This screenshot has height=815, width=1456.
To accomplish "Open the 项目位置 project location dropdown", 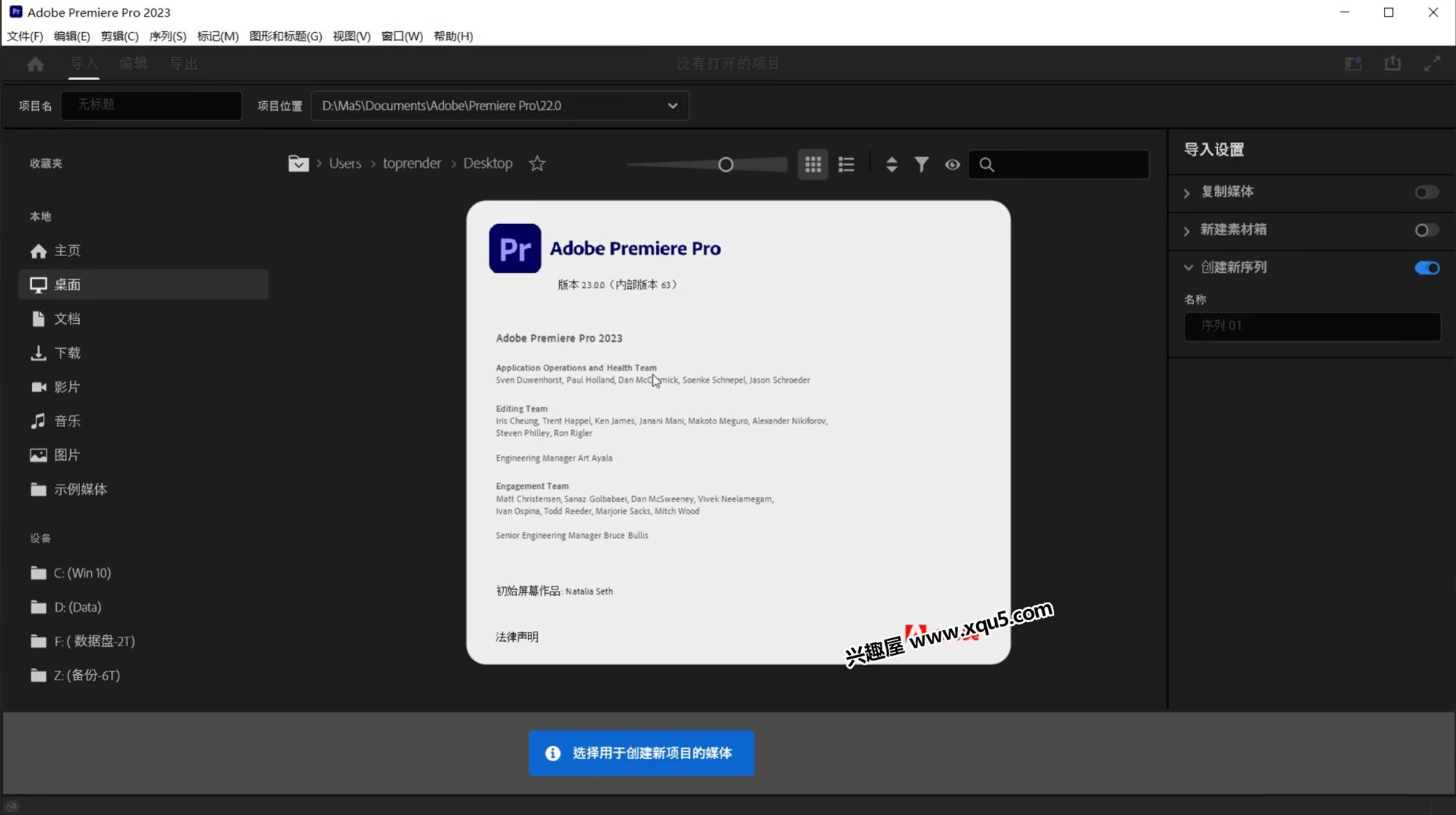I will click(x=499, y=106).
